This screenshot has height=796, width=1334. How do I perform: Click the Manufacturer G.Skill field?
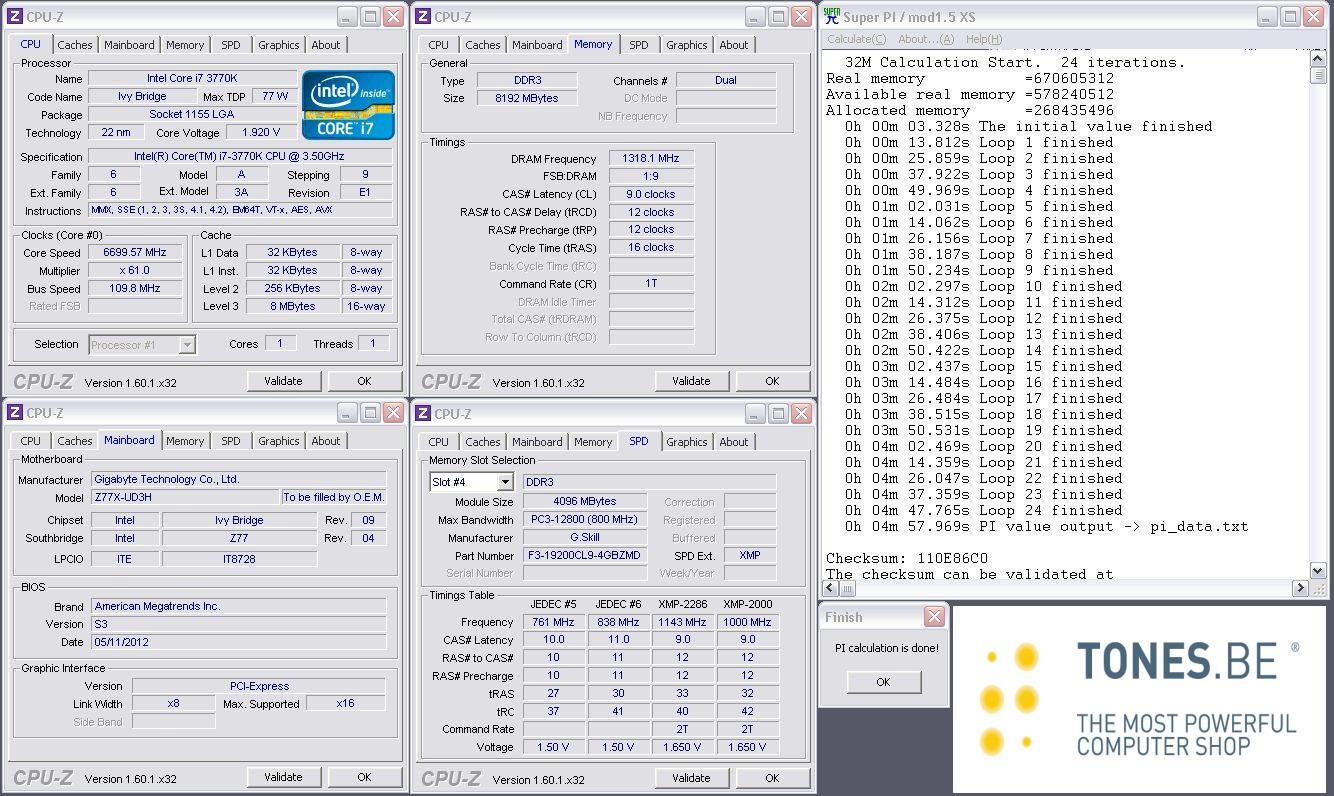point(585,537)
